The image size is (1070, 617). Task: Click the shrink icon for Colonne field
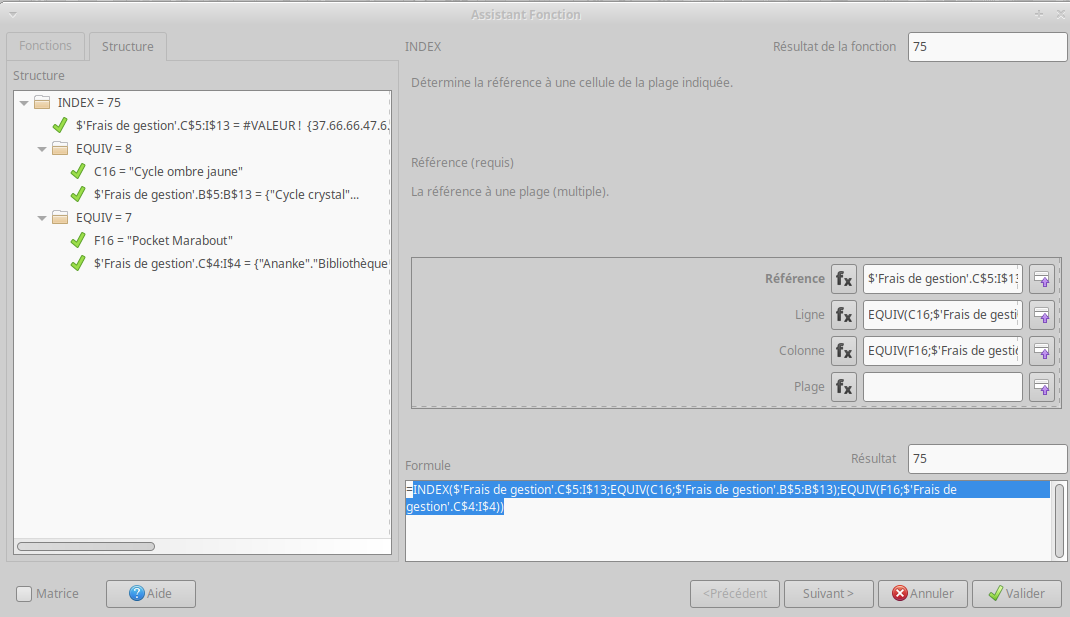1042,351
